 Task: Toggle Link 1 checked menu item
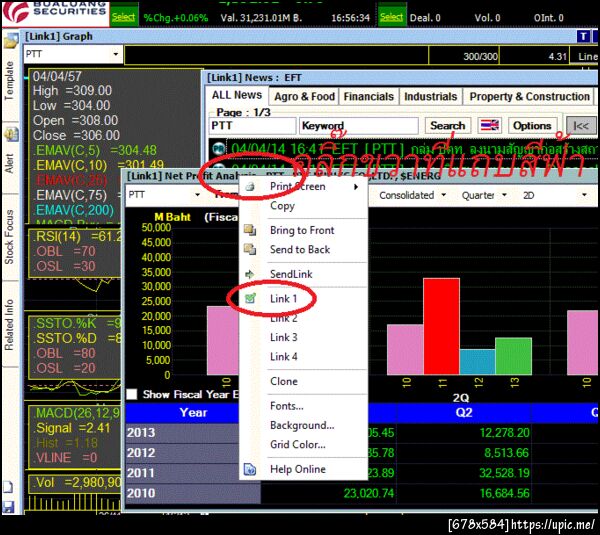pos(284,298)
